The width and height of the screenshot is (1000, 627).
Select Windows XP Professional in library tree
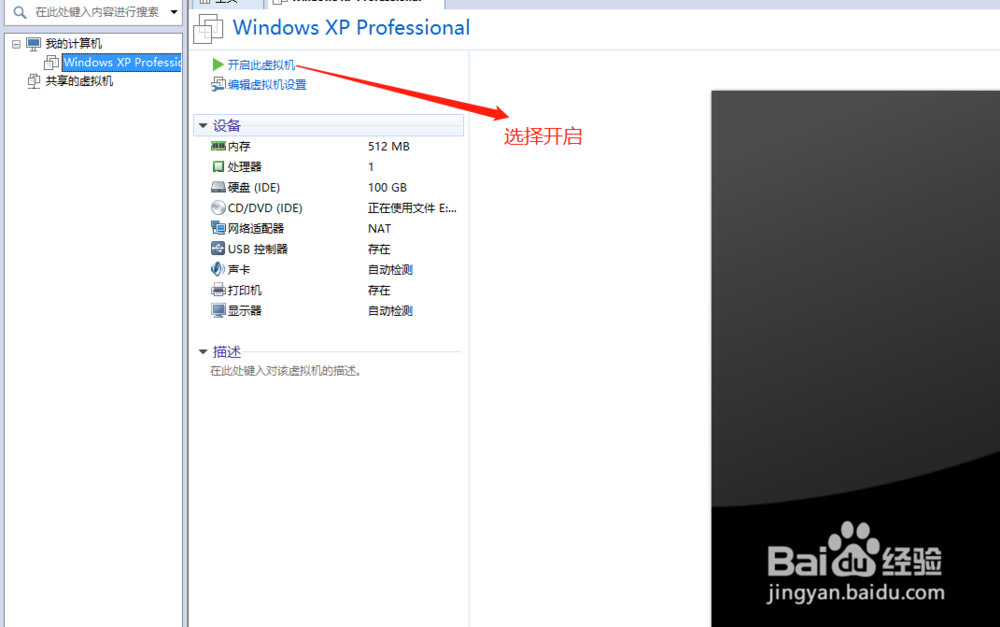[x=122, y=63]
